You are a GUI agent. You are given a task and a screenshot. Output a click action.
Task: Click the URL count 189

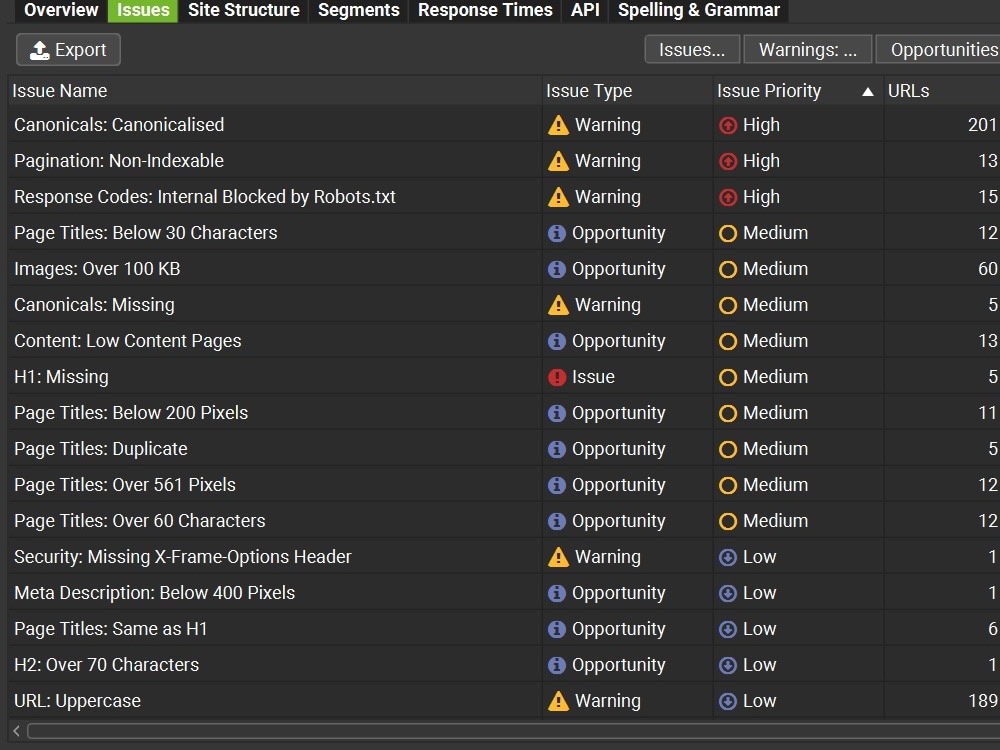[982, 701]
